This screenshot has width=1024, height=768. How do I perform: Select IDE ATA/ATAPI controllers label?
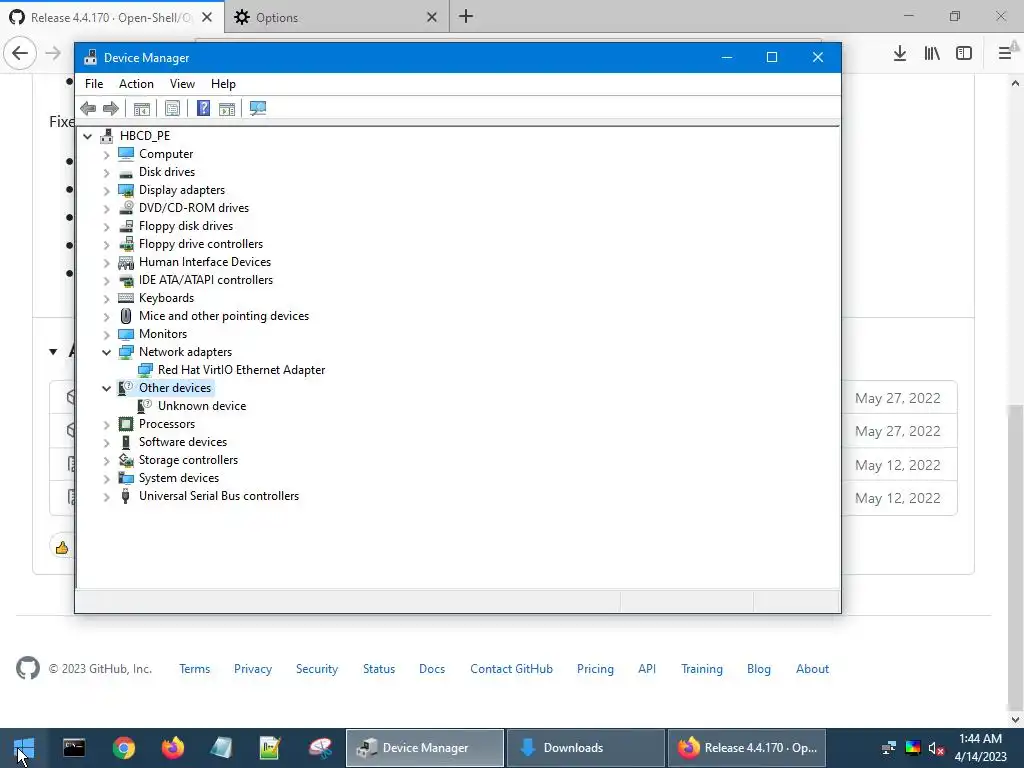tap(206, 280)
